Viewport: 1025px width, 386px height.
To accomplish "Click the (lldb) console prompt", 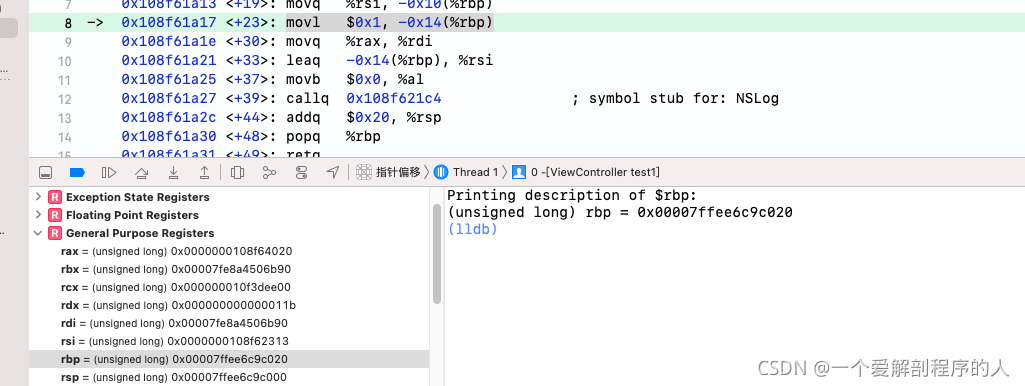I will click(x=473, y=230).
